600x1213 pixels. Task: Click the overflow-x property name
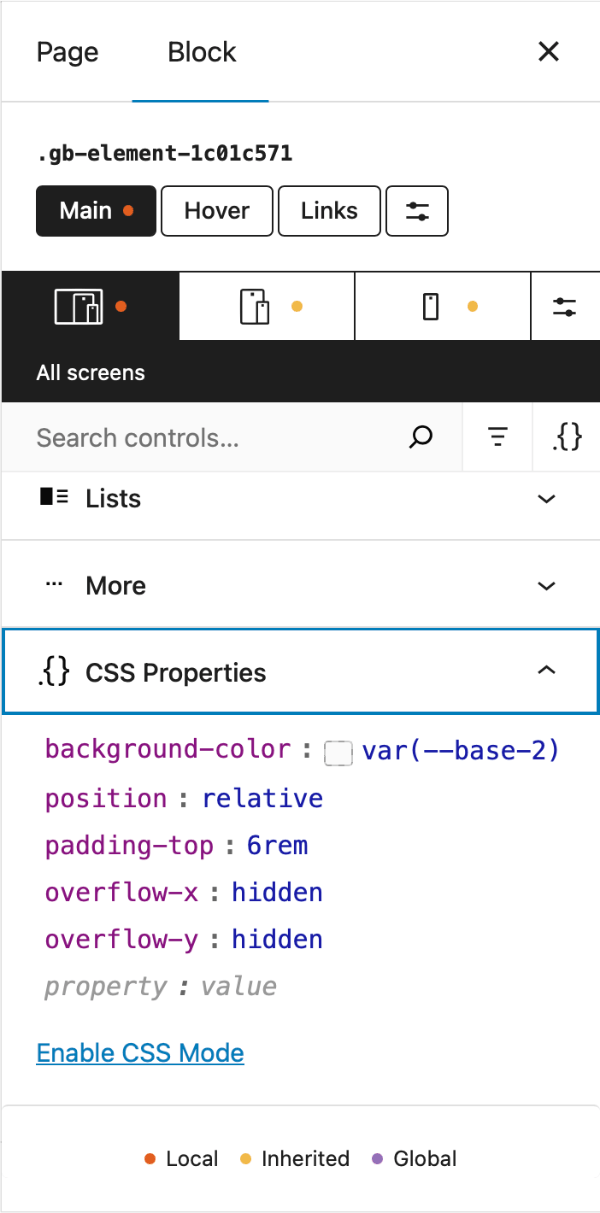point(122,892)
